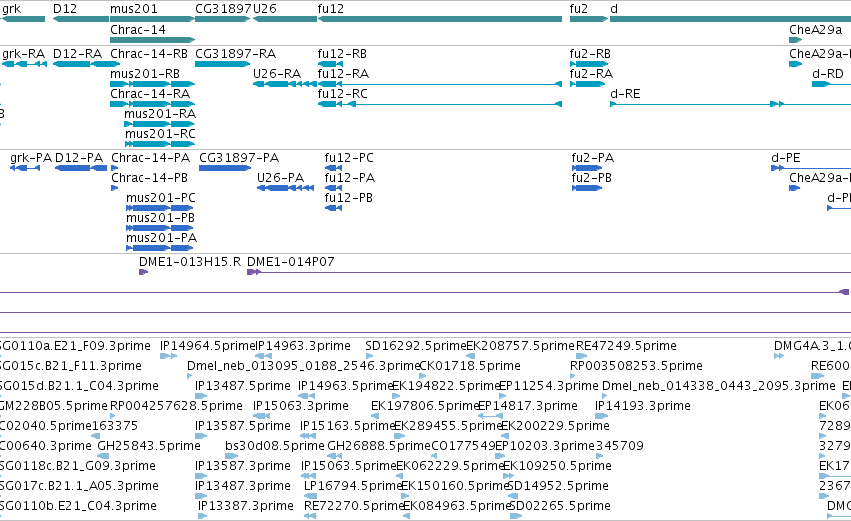Screen dimensions: 851x521
Task: Click the U26-PA protein label
Action: pyautogui.click(x=280, y=178)
